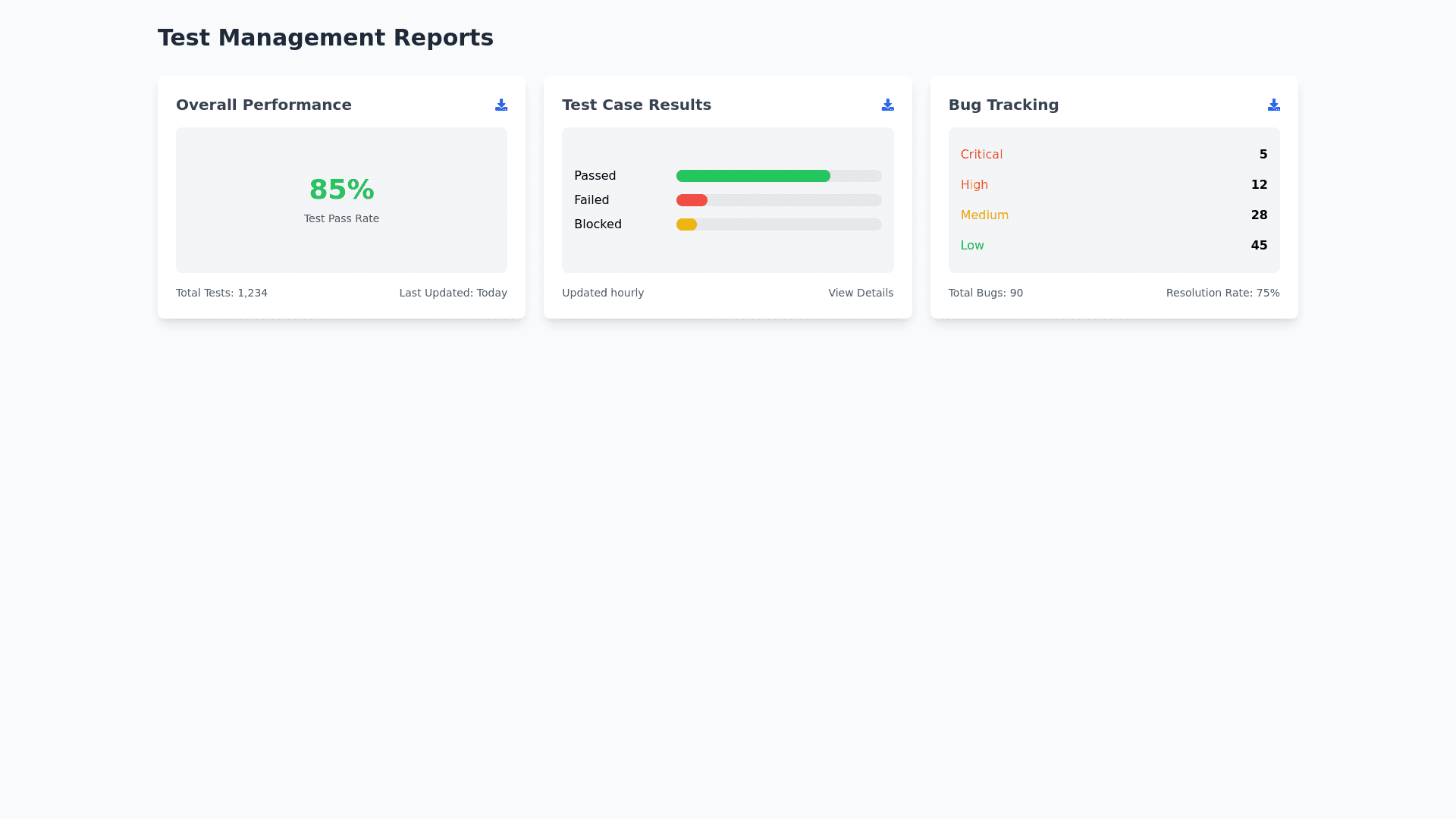Download the Bug Tracking report
The height and width of the screenshot is (819, 1456).
coord(1273,105)
